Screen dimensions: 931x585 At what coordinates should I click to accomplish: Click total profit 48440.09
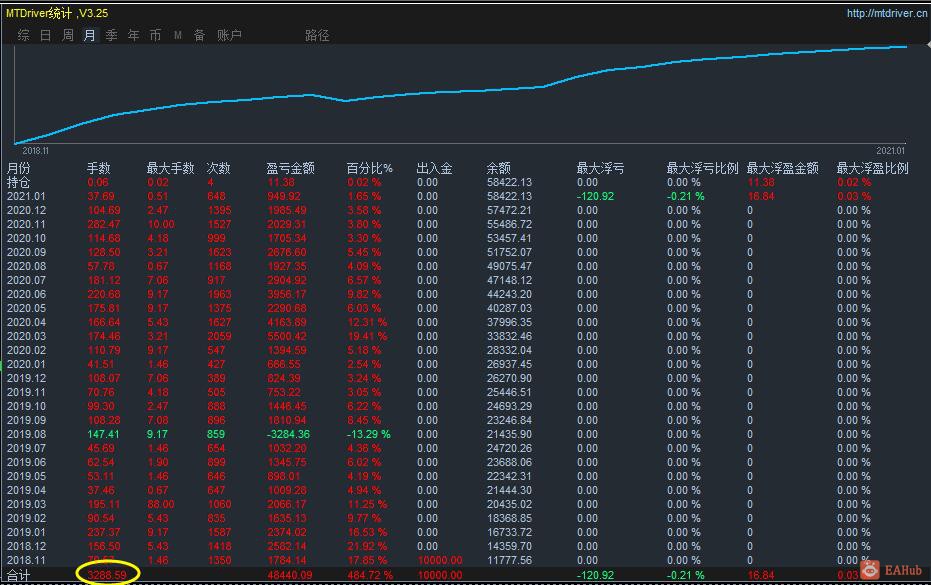[x=290, y=575]
